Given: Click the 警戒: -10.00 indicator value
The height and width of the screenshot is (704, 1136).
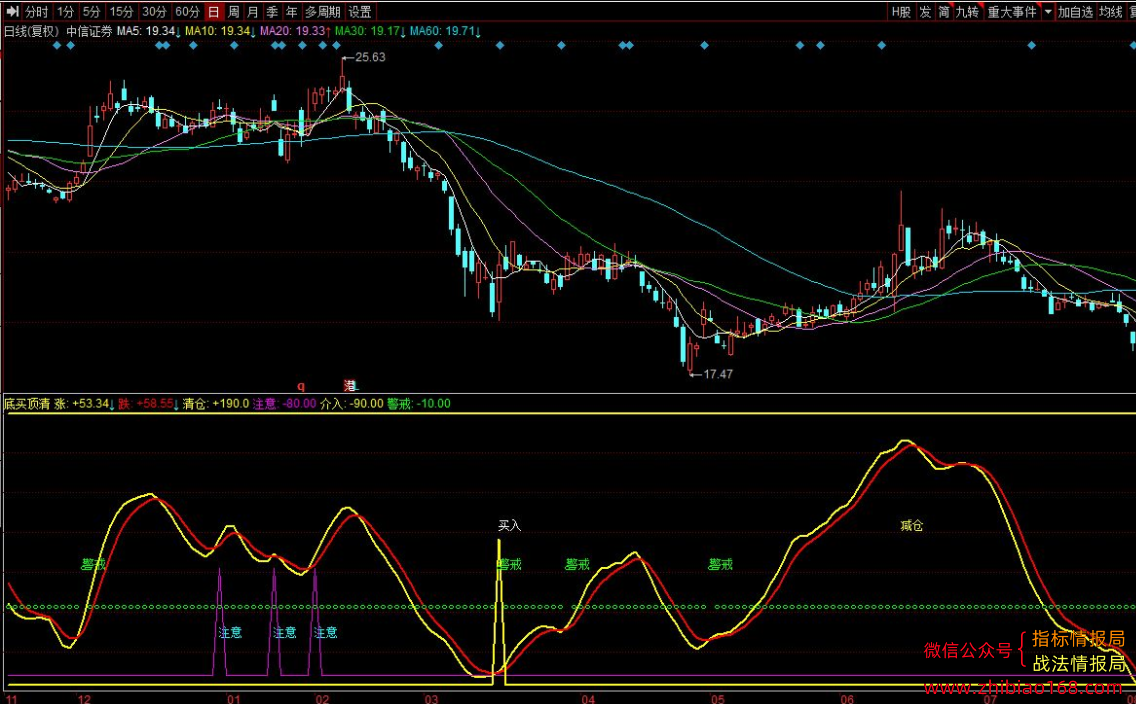Looking at the screenshot, I should point(419,403).
